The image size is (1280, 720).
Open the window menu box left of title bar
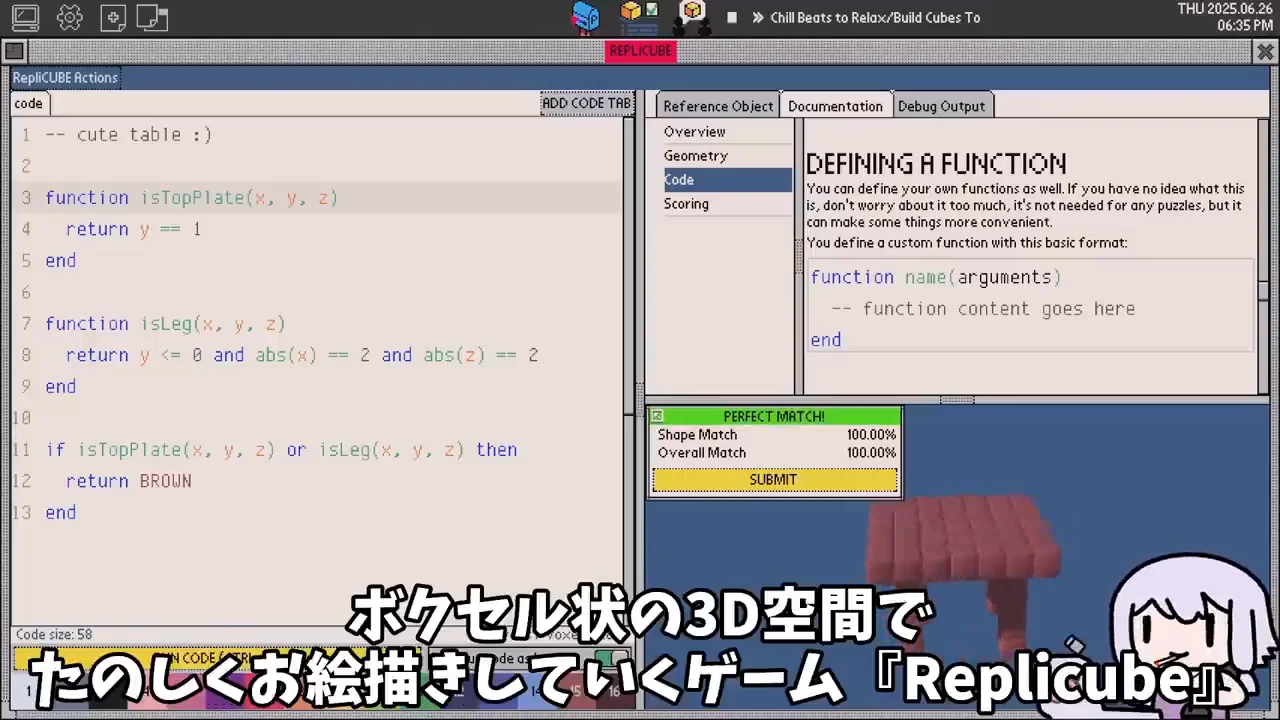tap(14, 51)
